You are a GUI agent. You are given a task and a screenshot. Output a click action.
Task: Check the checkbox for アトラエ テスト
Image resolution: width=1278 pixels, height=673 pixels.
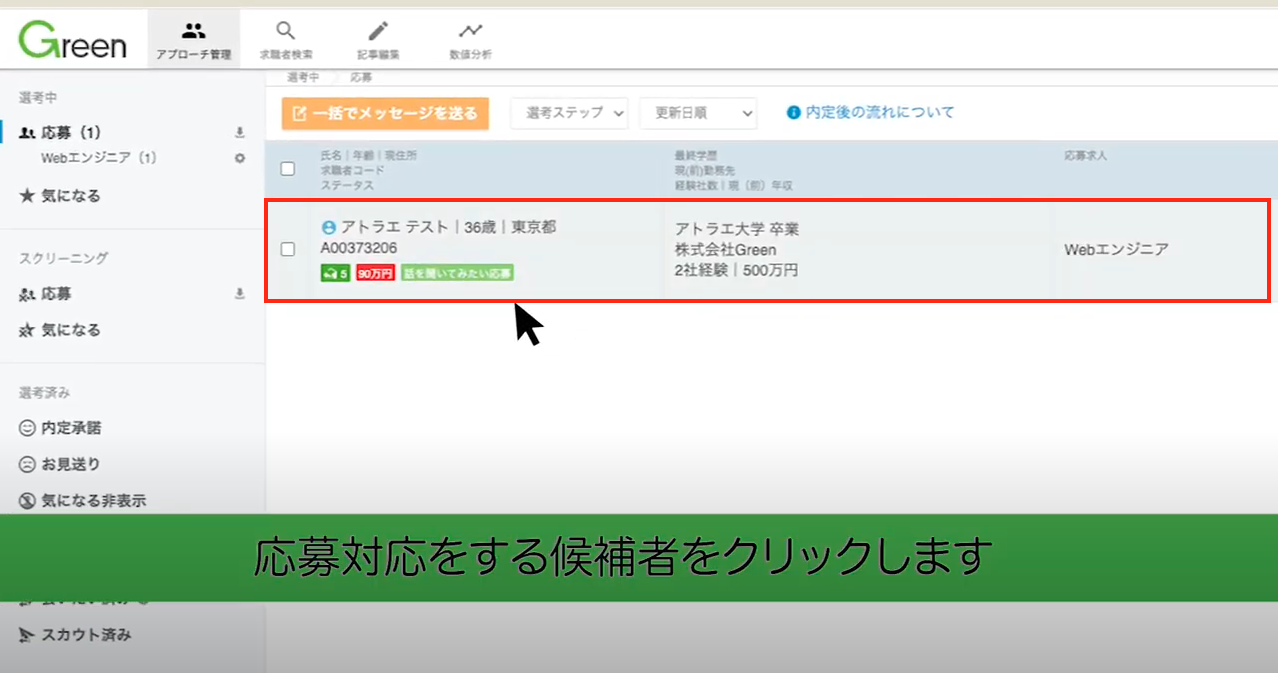(288, 249)
